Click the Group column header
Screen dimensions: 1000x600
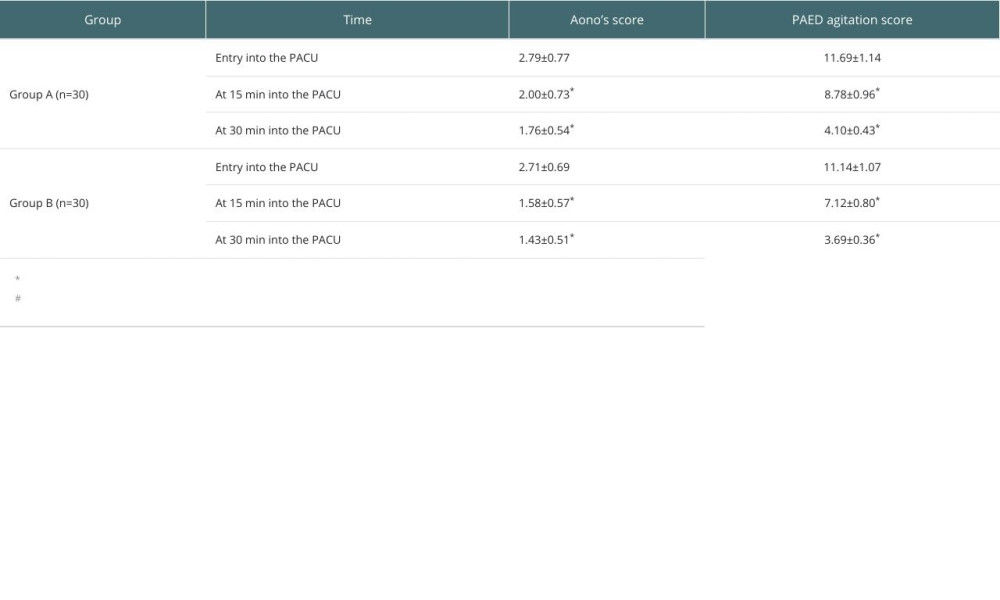[x=103, y=20]
